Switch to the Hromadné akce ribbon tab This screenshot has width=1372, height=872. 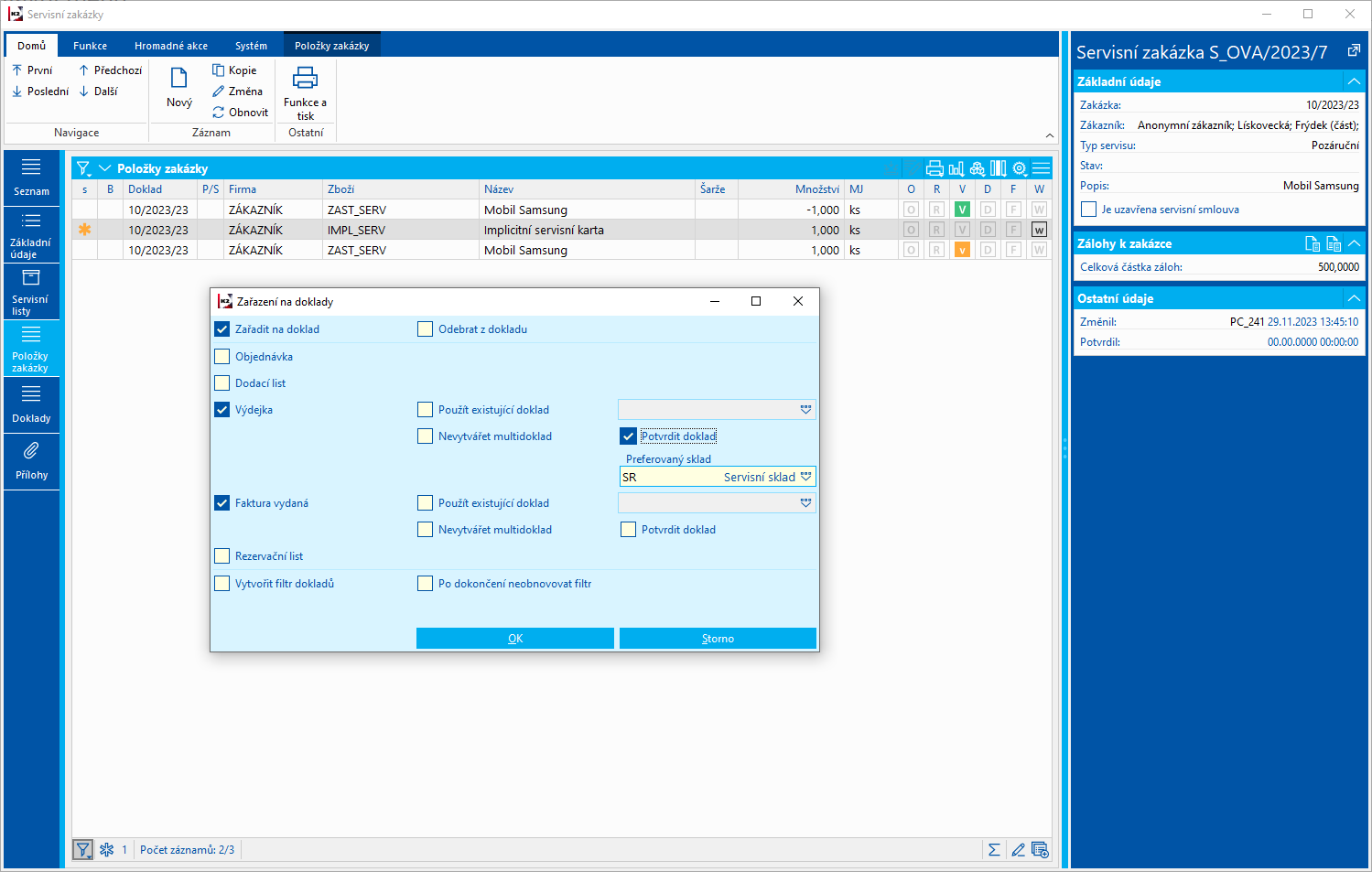(x=171, y=46)
